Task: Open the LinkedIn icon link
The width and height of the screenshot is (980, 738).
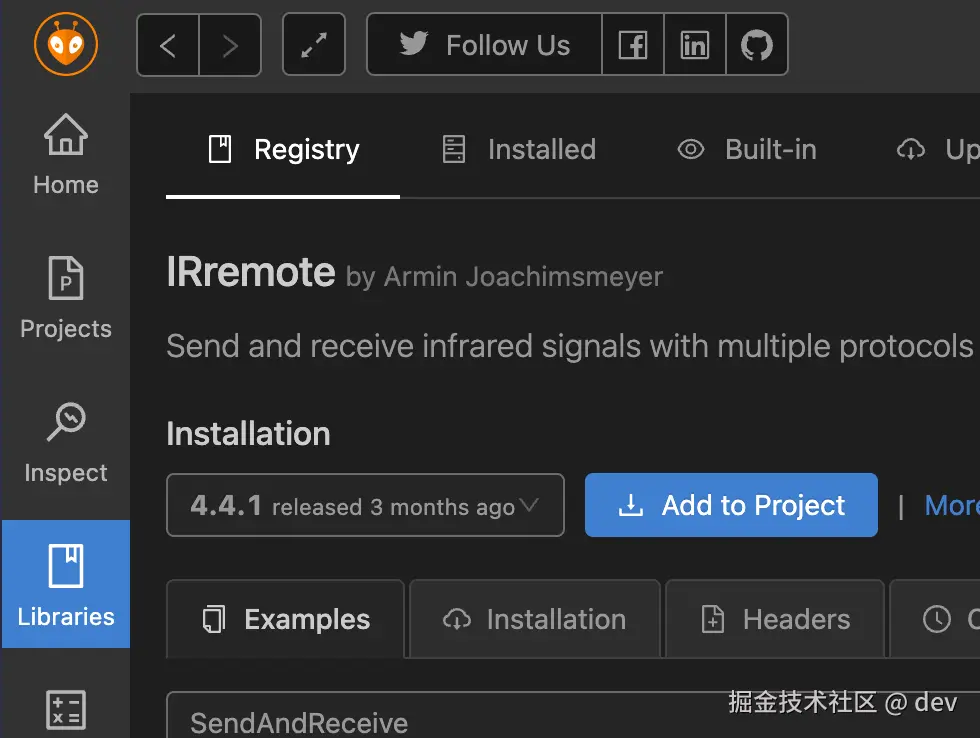Action: tap(694, 45)
